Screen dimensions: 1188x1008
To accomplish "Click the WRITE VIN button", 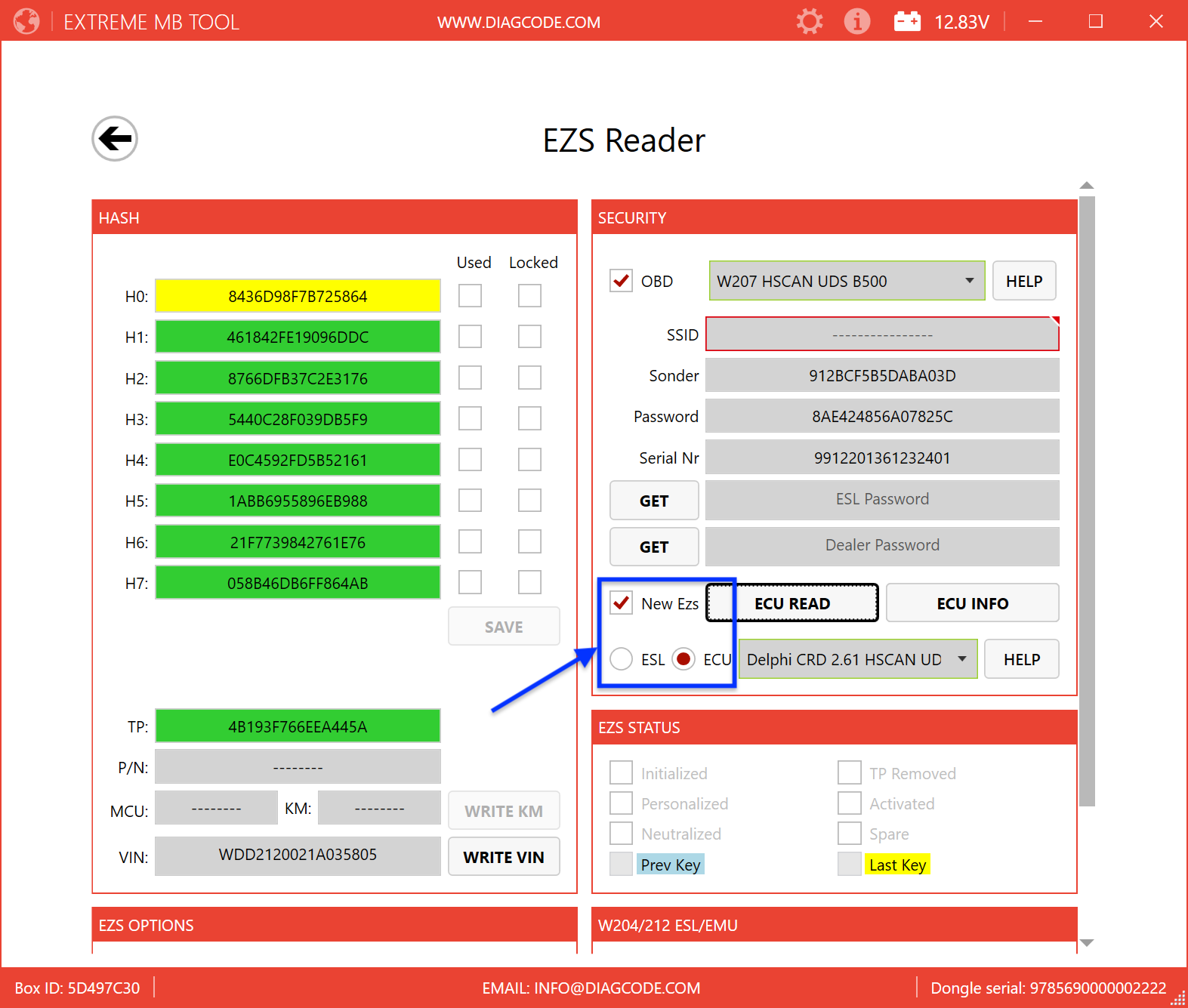I will [x=503, y=857].
